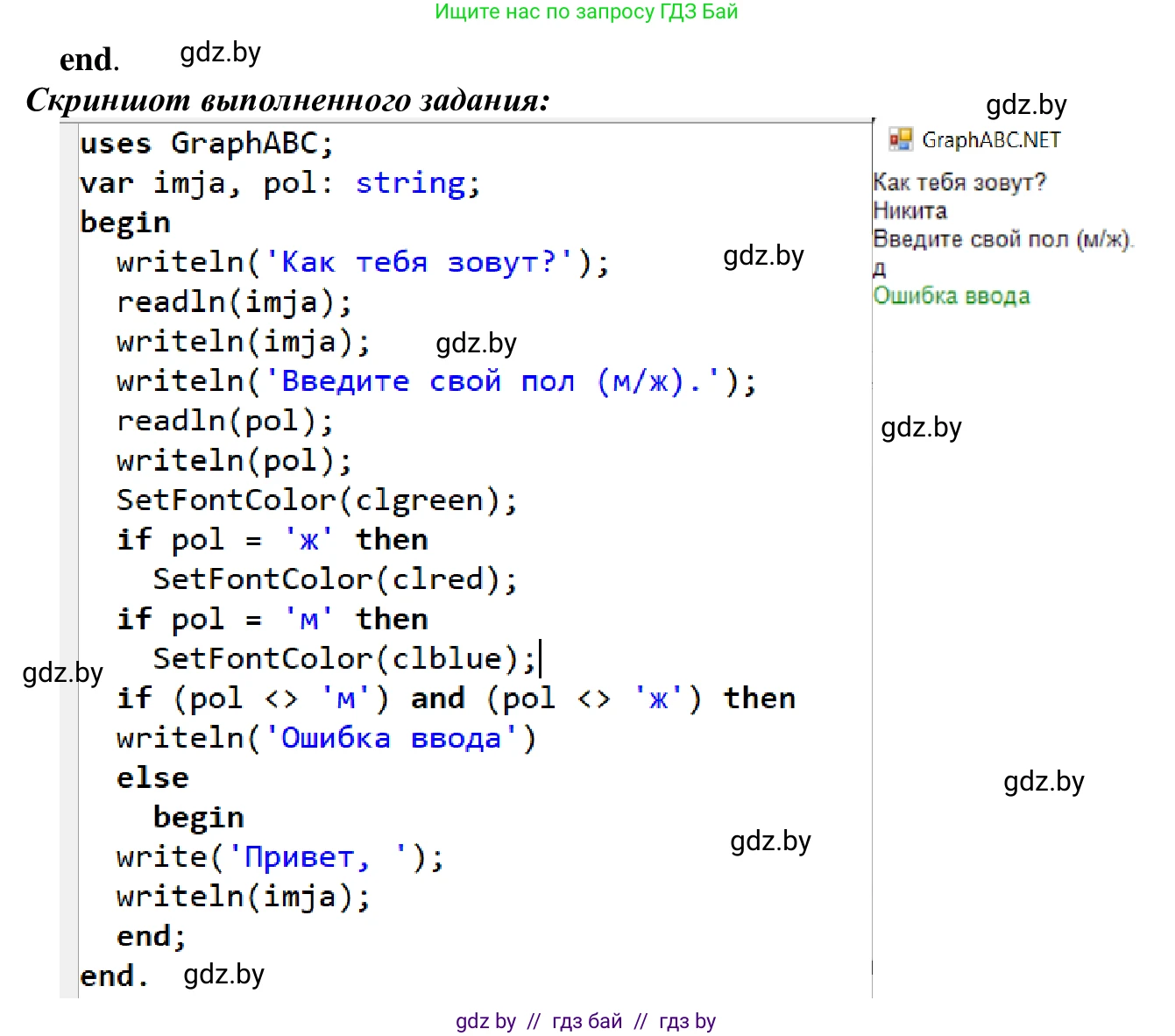Click the 'Привет, ' write statement
The height and width of the screenshot is (1036, 1175).
point(280,857)
